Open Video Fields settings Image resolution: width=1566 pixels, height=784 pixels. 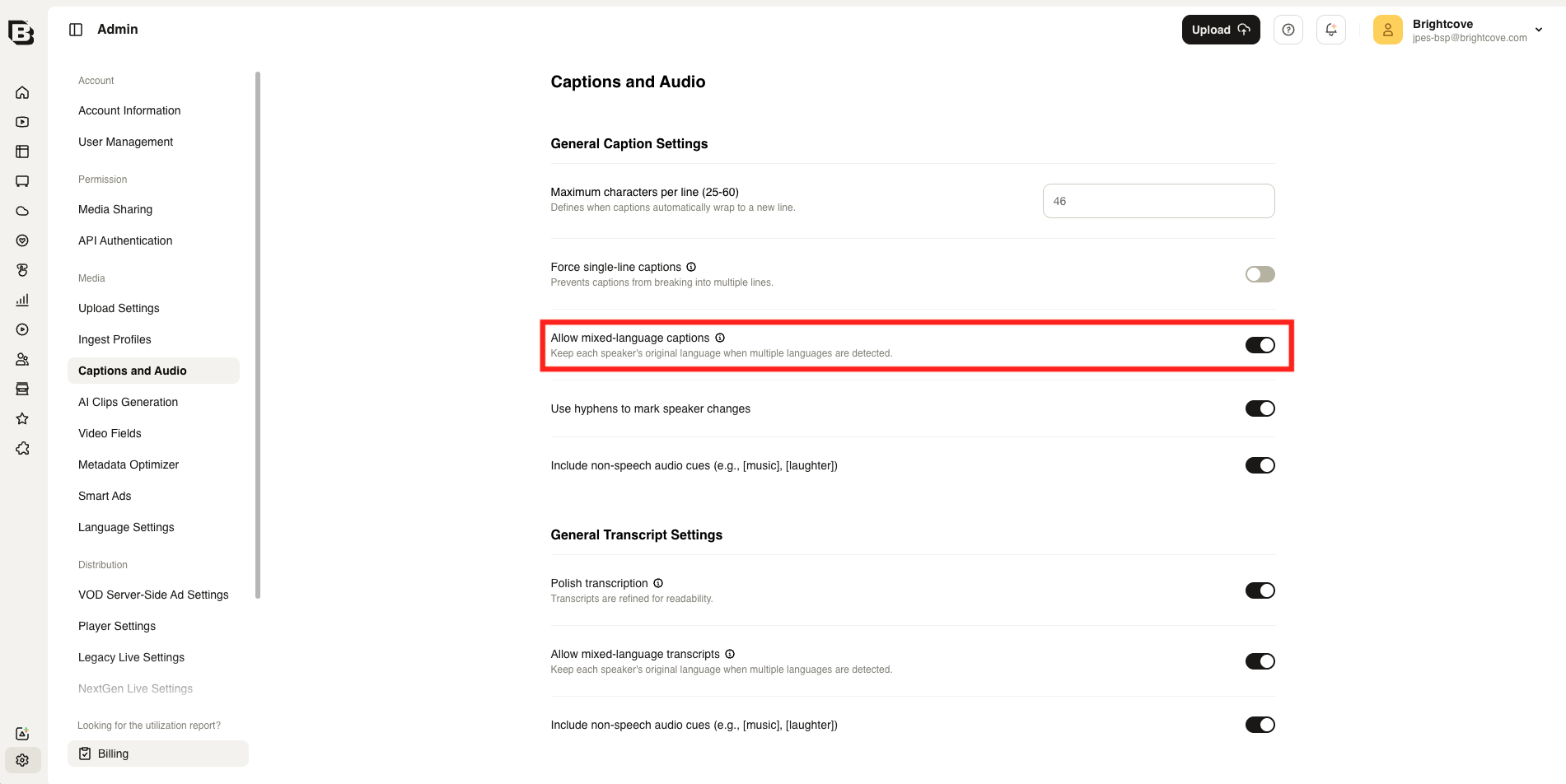pos(110,433)
